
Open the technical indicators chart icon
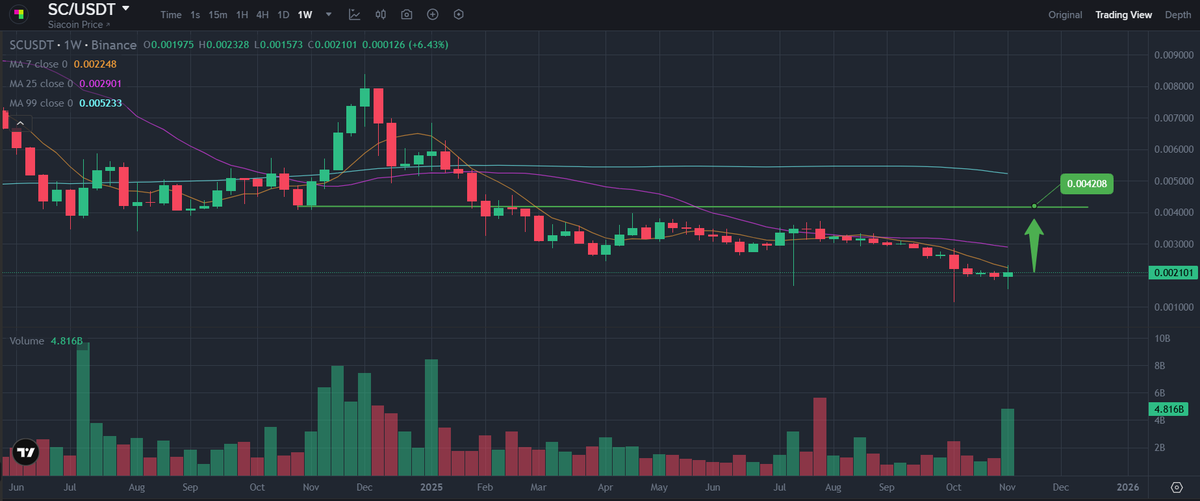pyautogui.click(x=355, y=15)
